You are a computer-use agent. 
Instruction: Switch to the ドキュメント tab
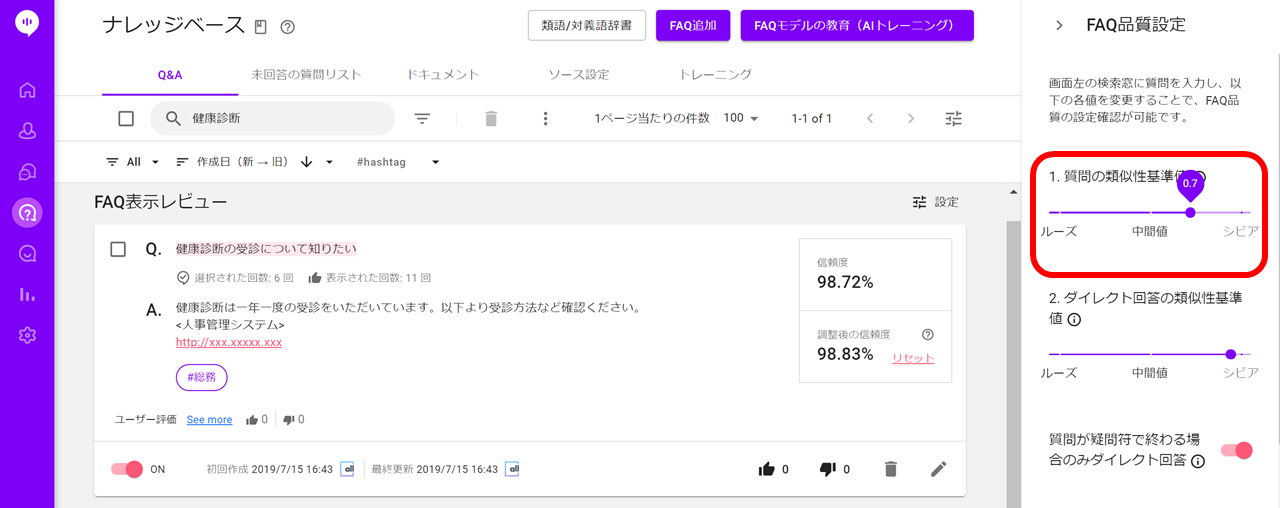click(443, 75)
